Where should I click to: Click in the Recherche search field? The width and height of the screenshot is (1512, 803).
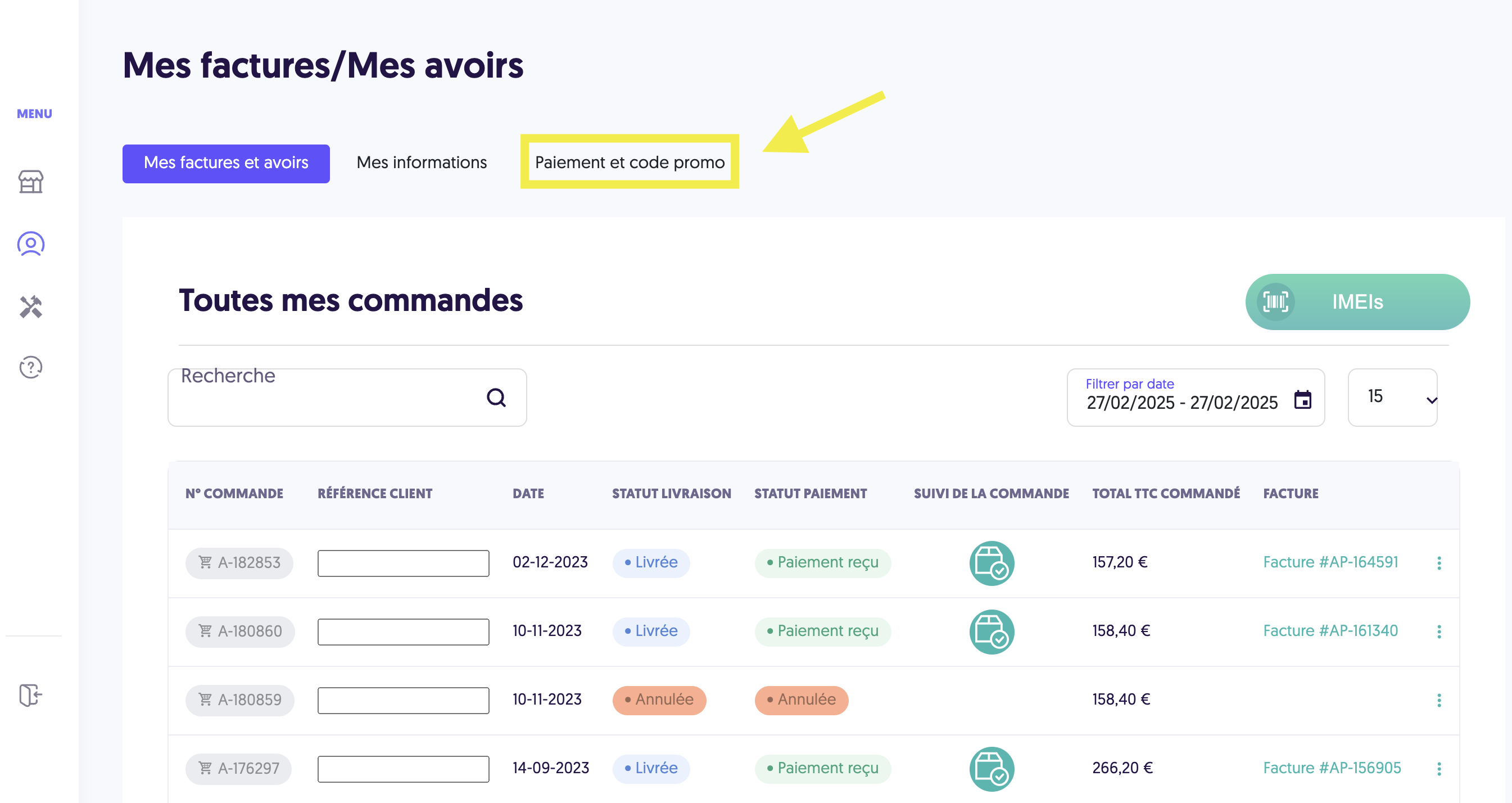pyautogui.click(x=347, y=398)
